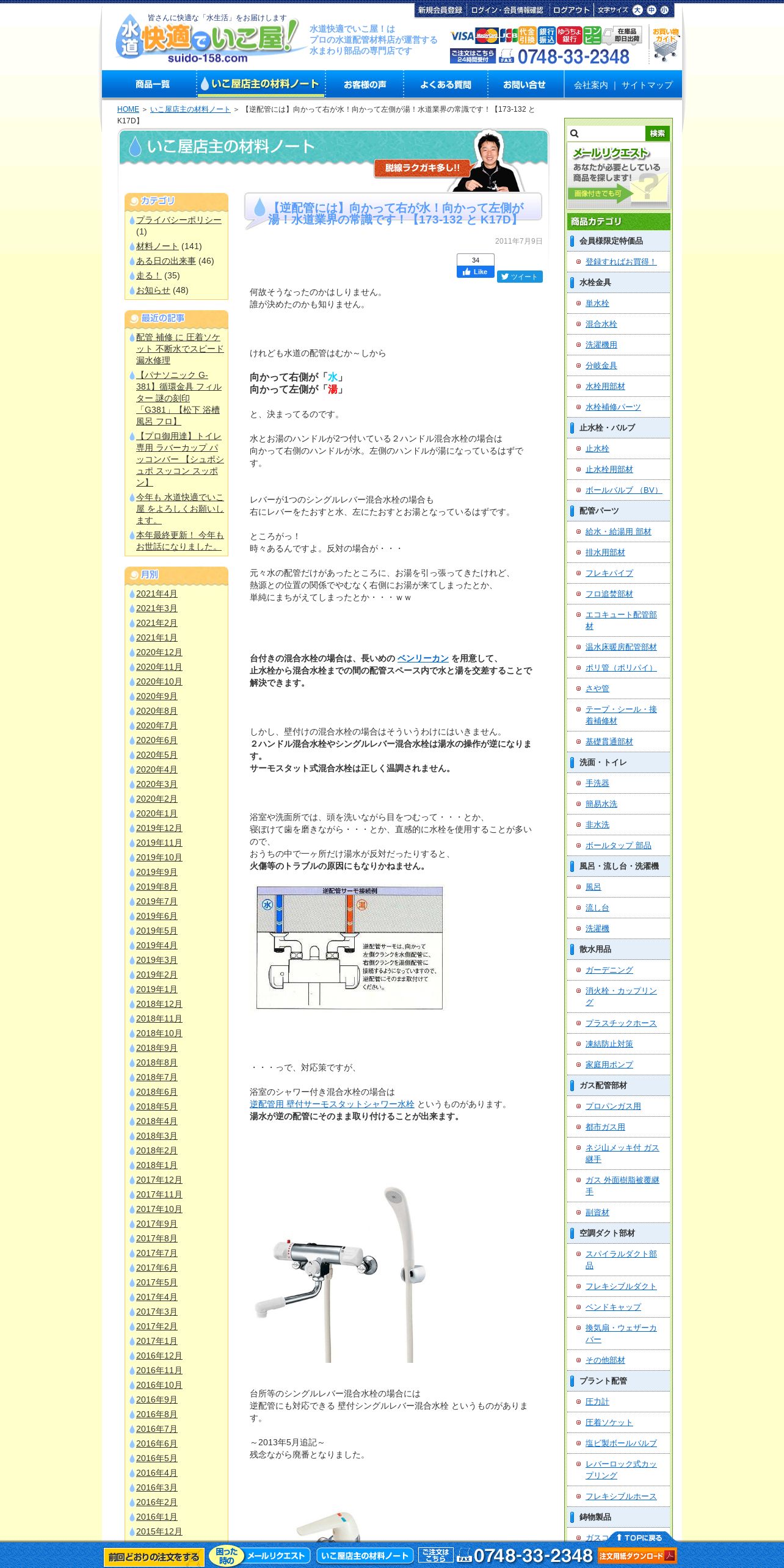Click 逆配管用 壁付サーモスタットシャワー水栓 link
This screenshot has height=1568, width=784.
click(332, 1104)
